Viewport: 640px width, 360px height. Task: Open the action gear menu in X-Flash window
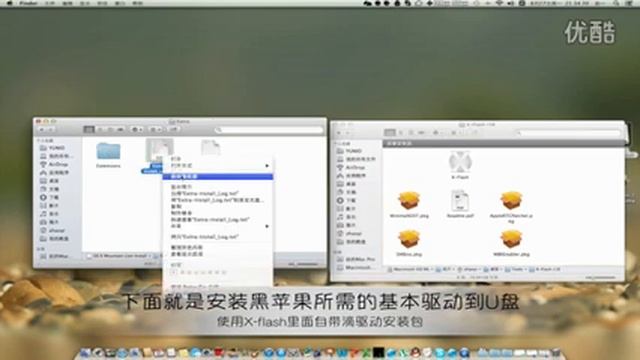click(437, 133)
